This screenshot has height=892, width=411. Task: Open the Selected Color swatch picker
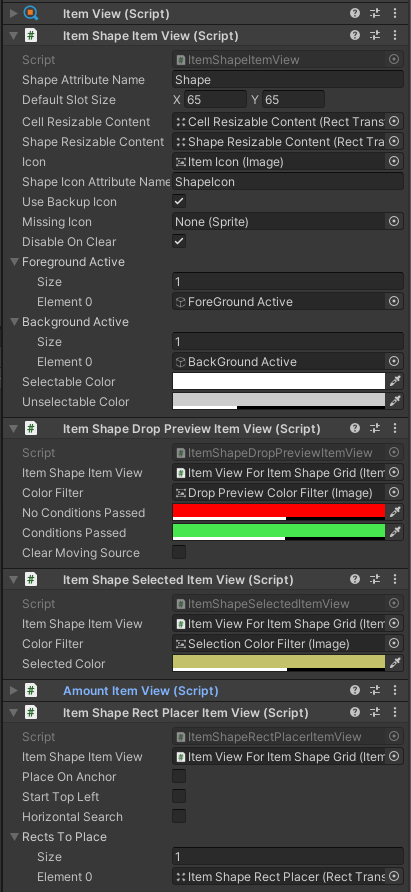coord(279,663)
